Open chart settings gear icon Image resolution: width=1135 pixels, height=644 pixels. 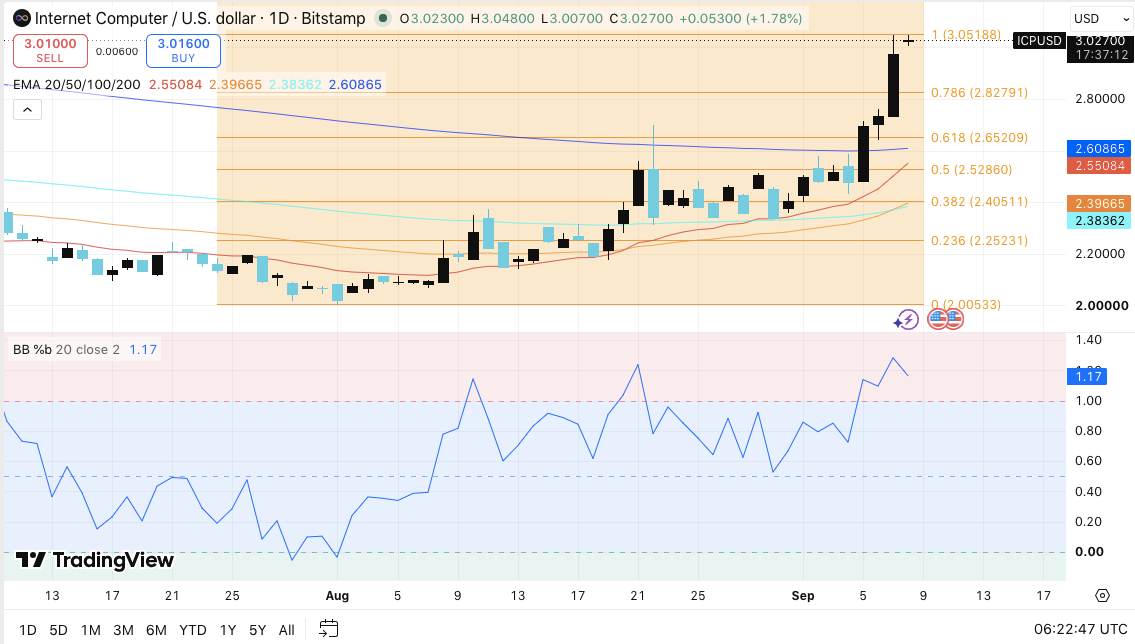1102,596
